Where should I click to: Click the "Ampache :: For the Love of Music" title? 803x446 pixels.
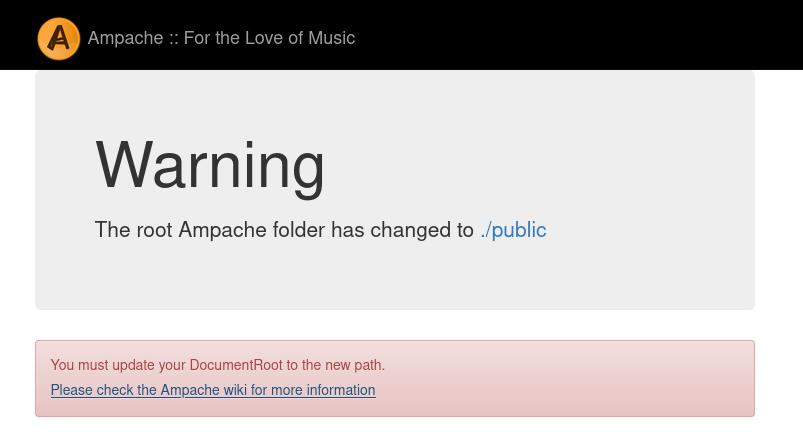(221, 39)
